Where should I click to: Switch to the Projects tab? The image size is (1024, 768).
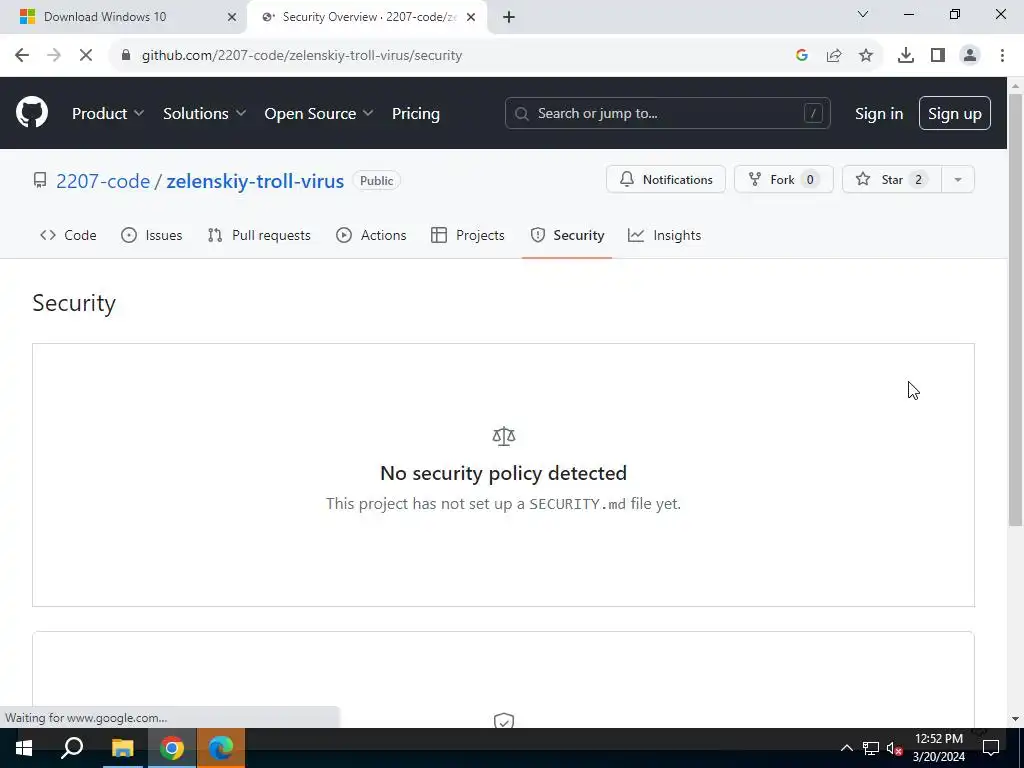click(x=468, y=235)
